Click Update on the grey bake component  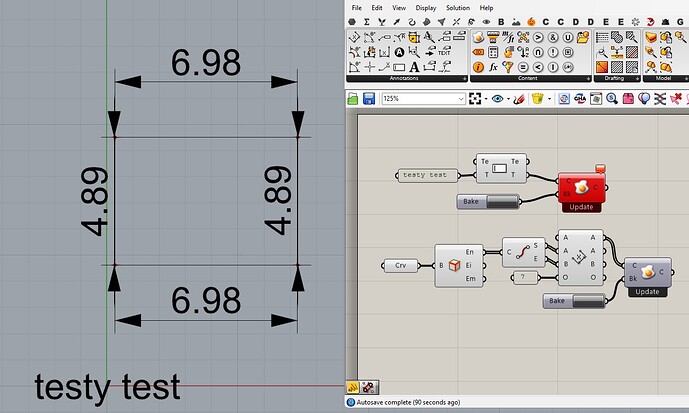click(x=647, y=292)
